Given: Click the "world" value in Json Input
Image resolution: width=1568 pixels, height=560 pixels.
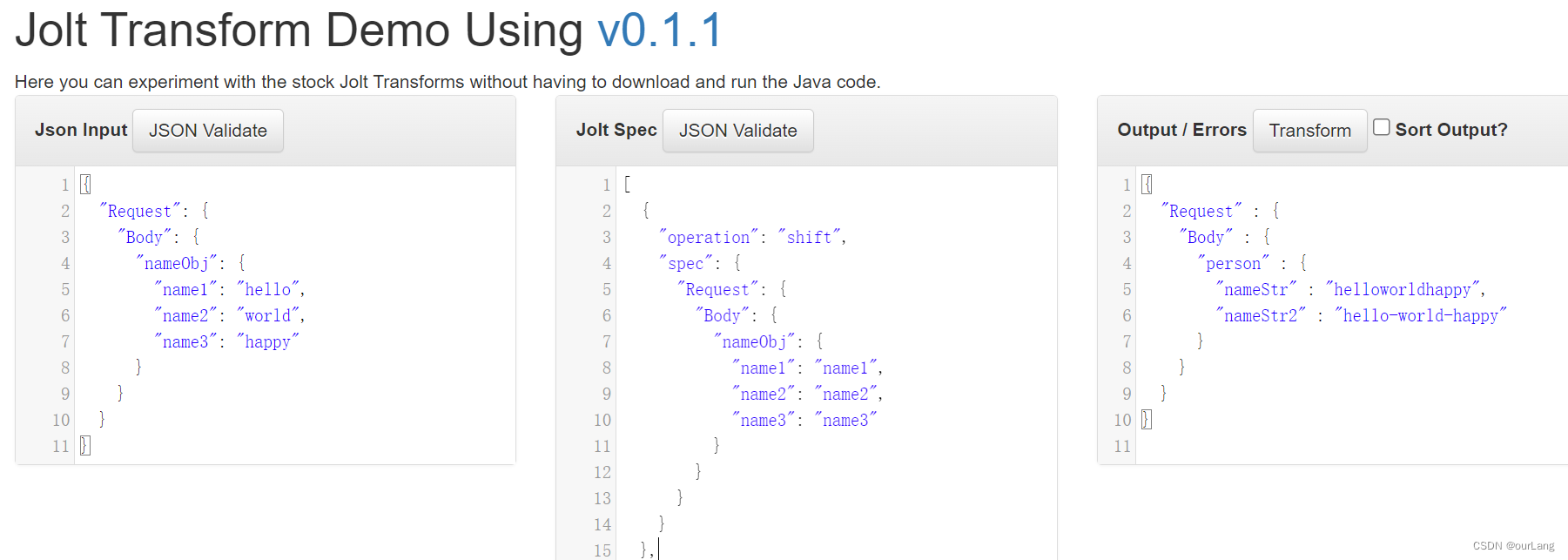Looking at the screenshot, I should click(268, 315).
